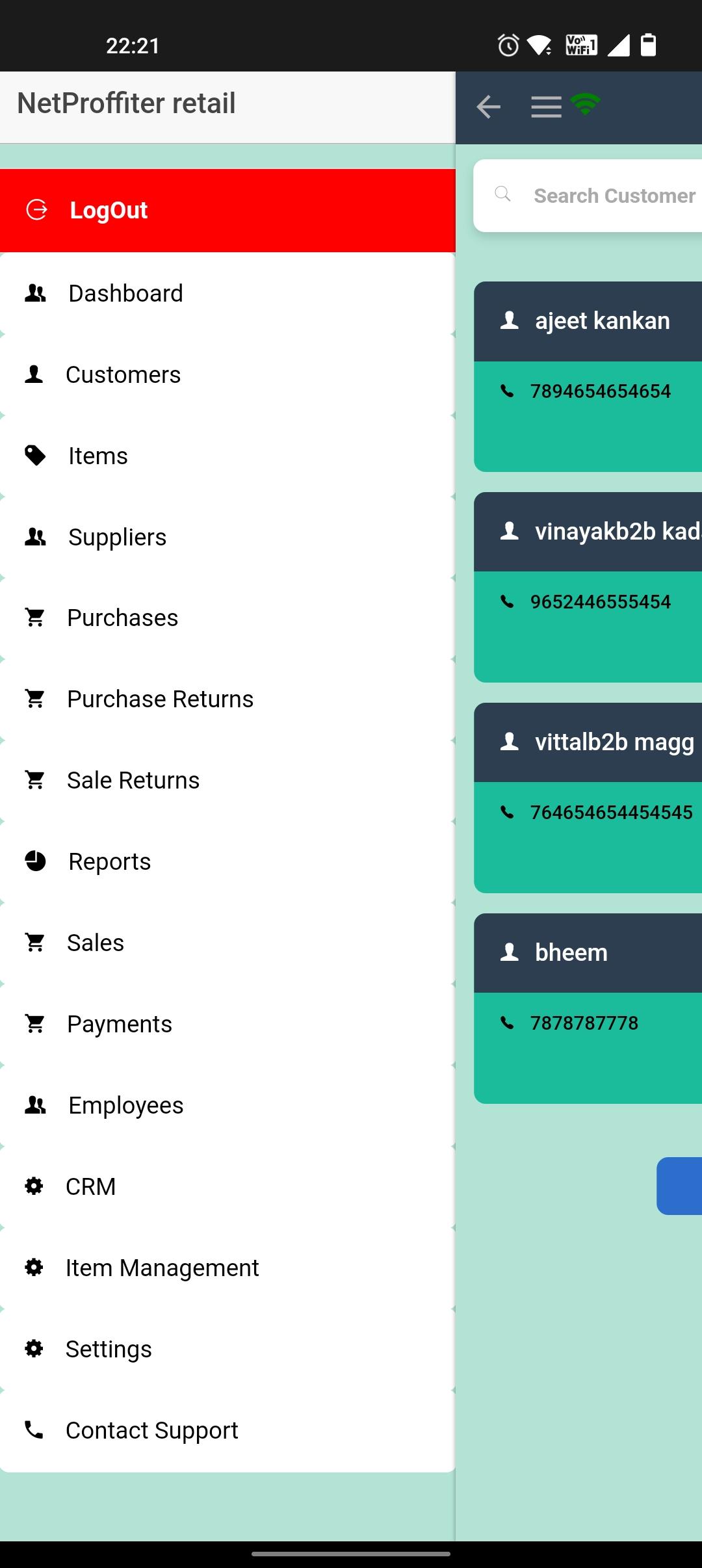
Task: Click the CRM gear icon
Action: tap(34, 1186)
